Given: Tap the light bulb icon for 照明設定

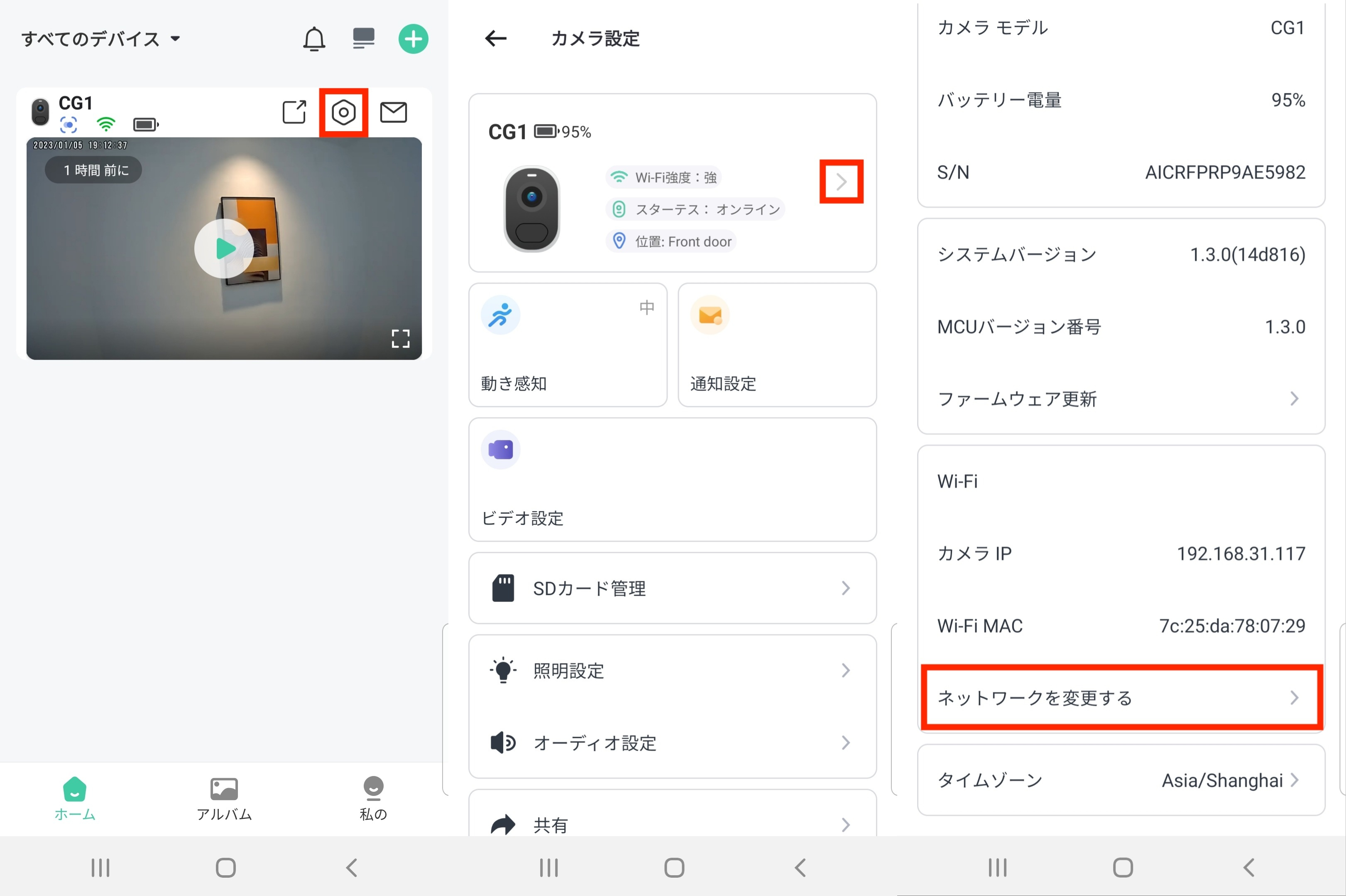Looking at the screenshot, I should click(503, 670).
